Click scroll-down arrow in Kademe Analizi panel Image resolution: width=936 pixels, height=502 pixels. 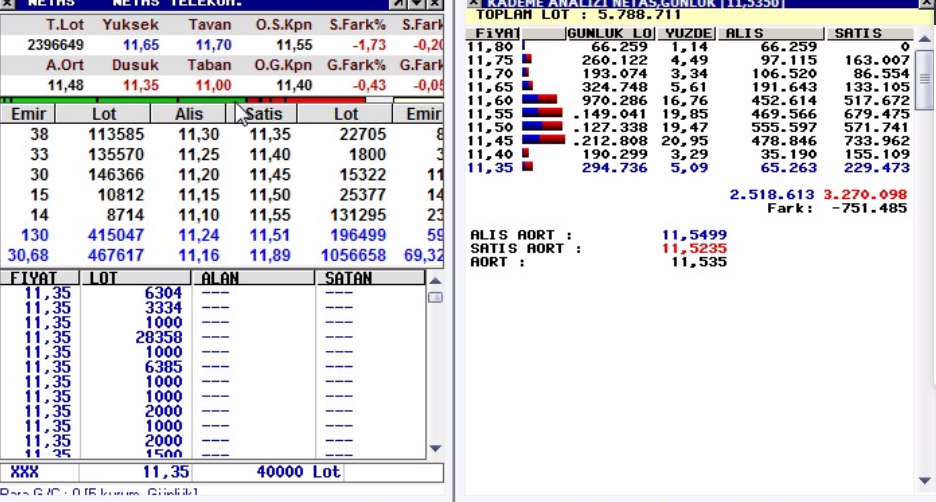coord(925,481)
